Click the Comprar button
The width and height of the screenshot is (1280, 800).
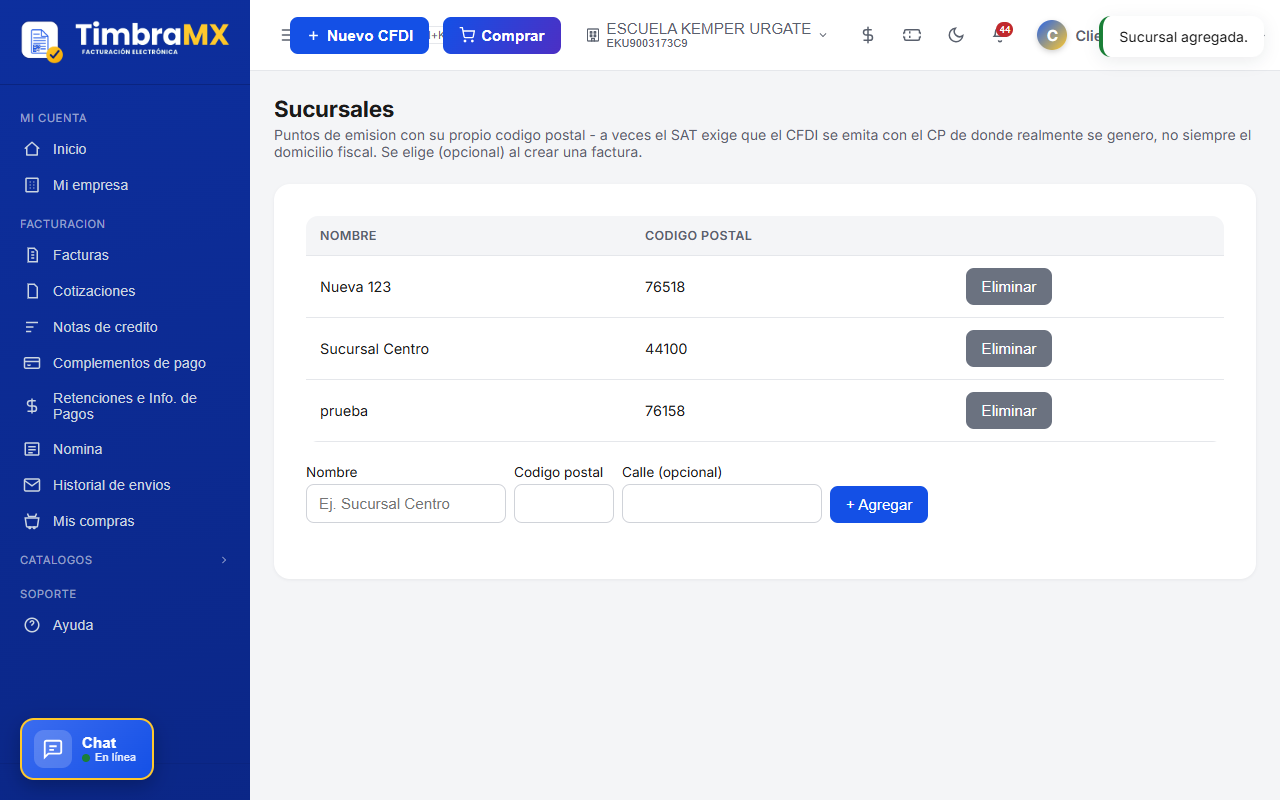[502, 35]
